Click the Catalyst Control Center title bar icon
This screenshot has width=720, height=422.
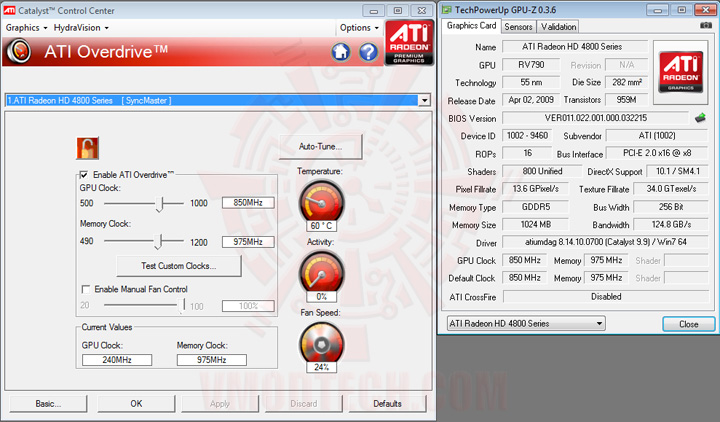coord(9,10)
